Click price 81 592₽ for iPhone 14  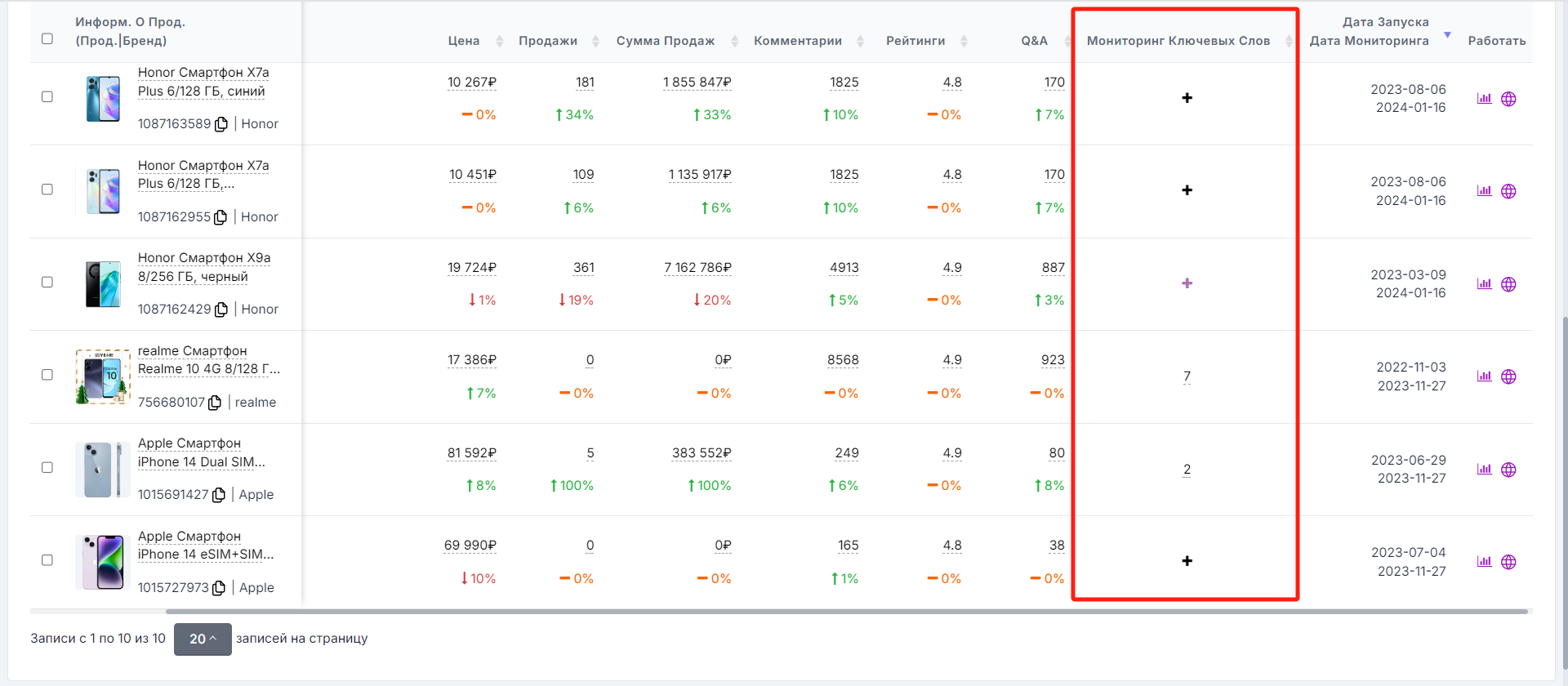point(472,453)
